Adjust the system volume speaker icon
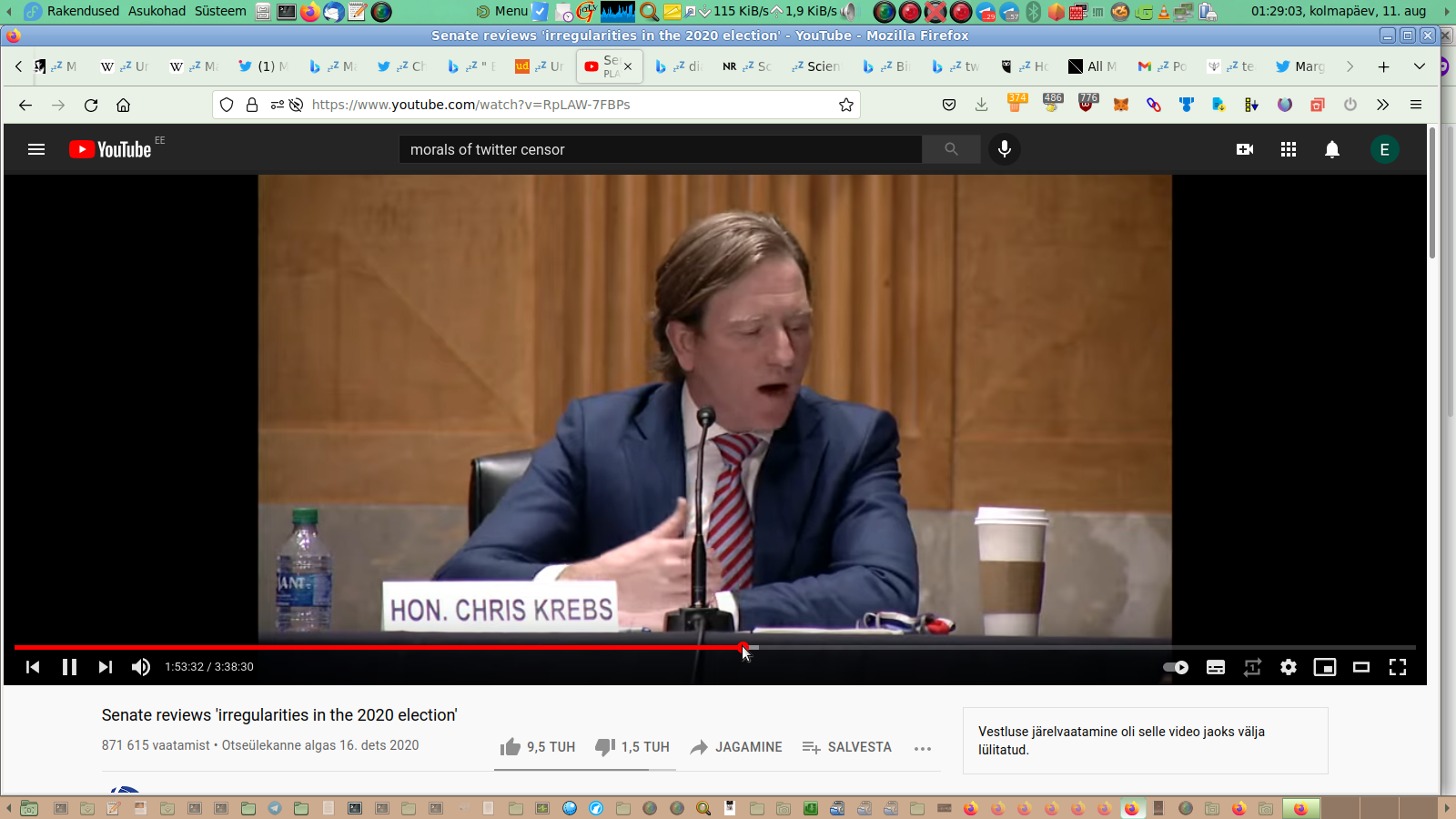This screenshot has width=1456, height=819. click(x=849, y=11)
